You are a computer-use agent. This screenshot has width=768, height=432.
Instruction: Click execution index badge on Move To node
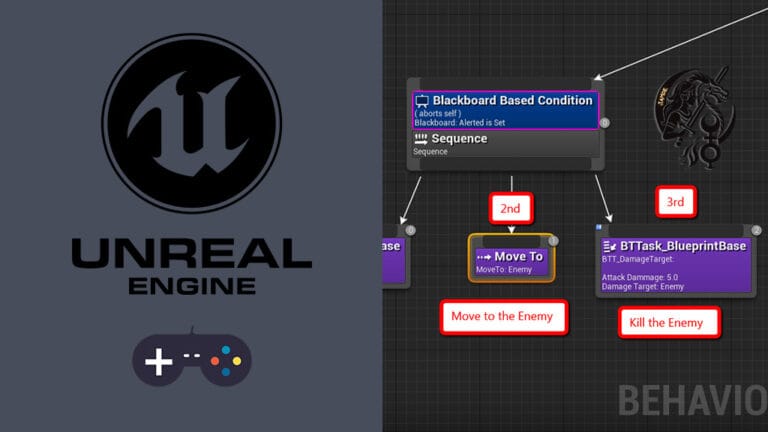pos(553,240)
